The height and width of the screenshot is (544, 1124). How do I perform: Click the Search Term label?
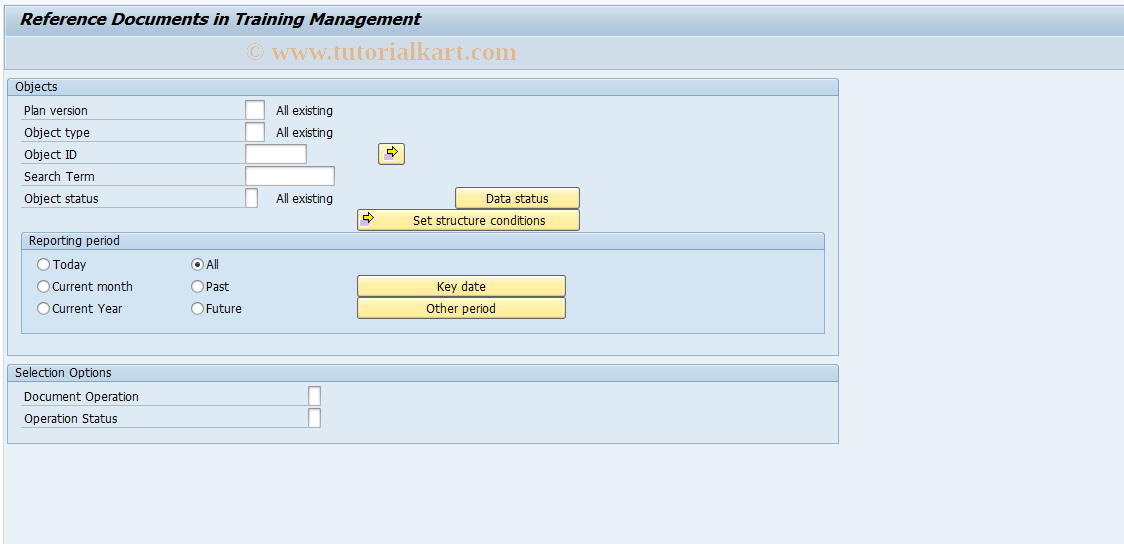pos(59,177)
